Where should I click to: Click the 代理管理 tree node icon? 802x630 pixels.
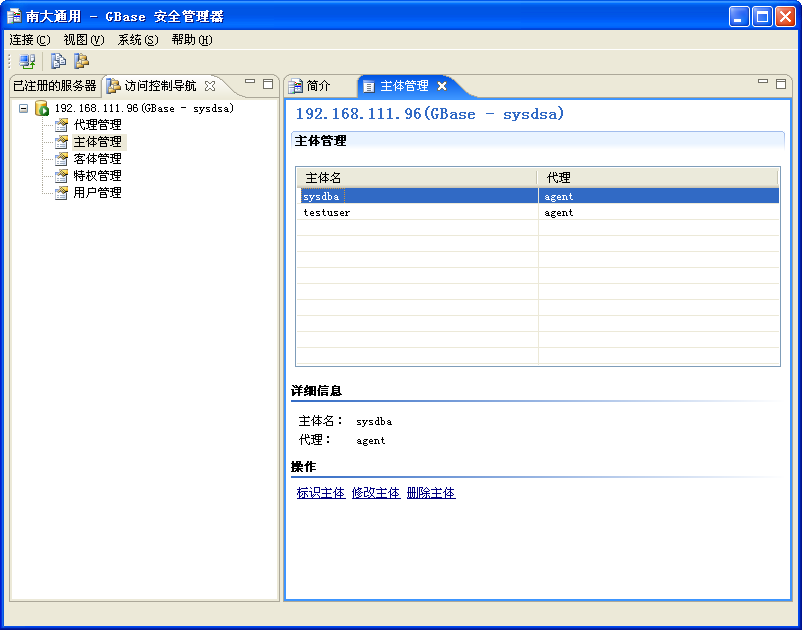pos(62,125)
